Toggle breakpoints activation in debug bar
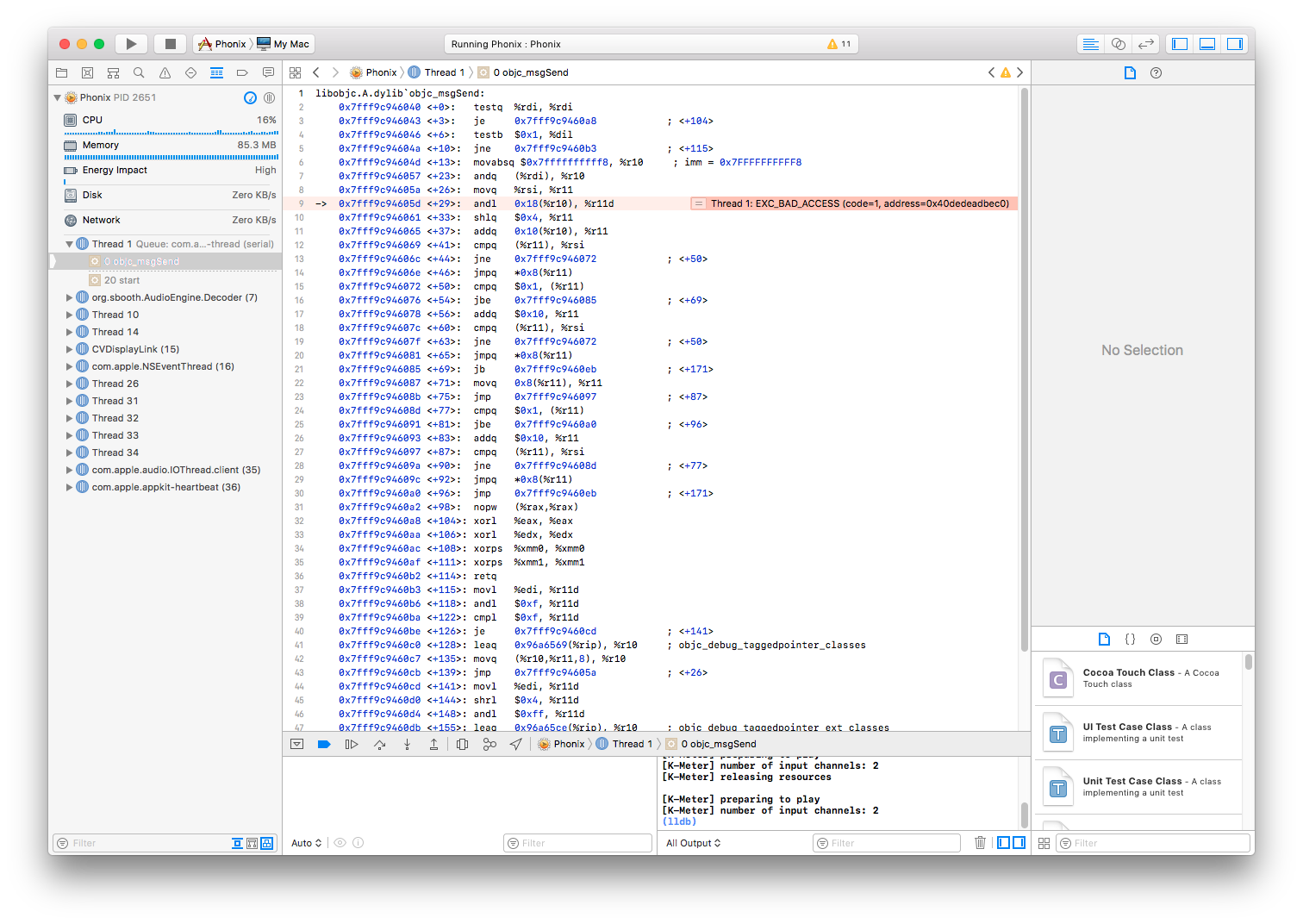The height and width of the screenshot is (924, 1303). [324, 744]
